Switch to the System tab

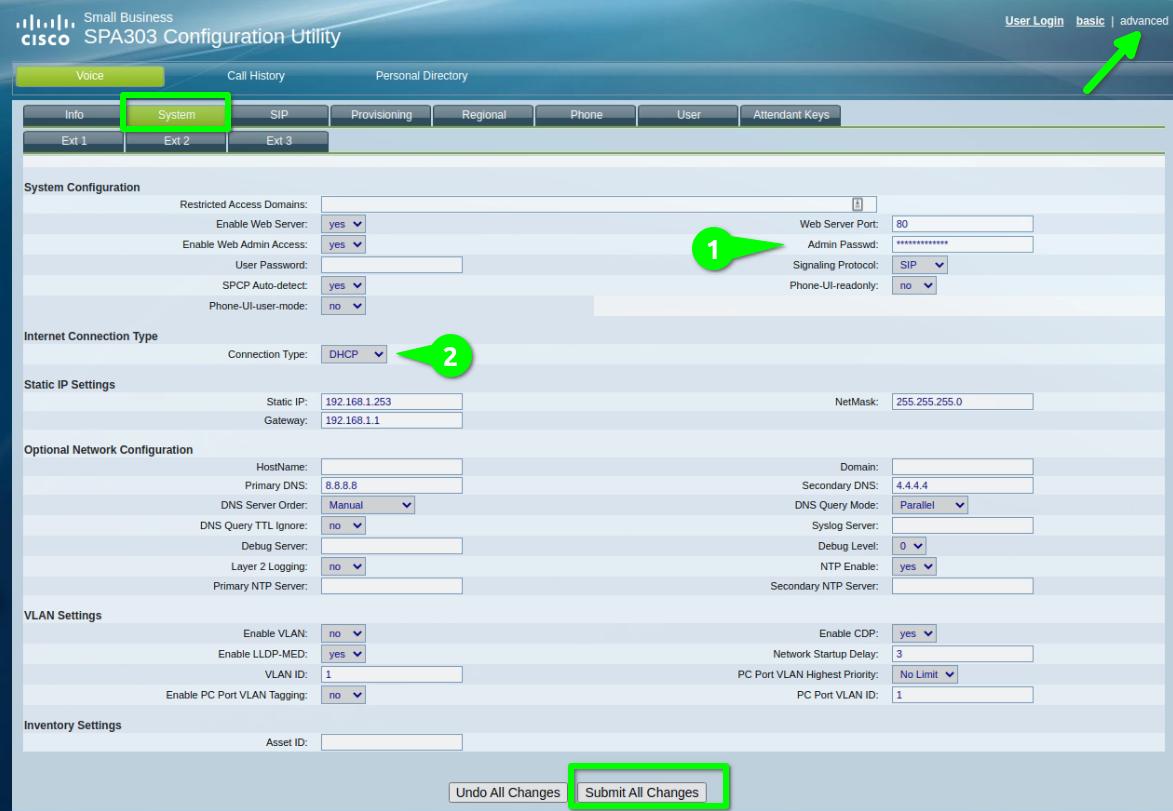(x=176, y=115)
